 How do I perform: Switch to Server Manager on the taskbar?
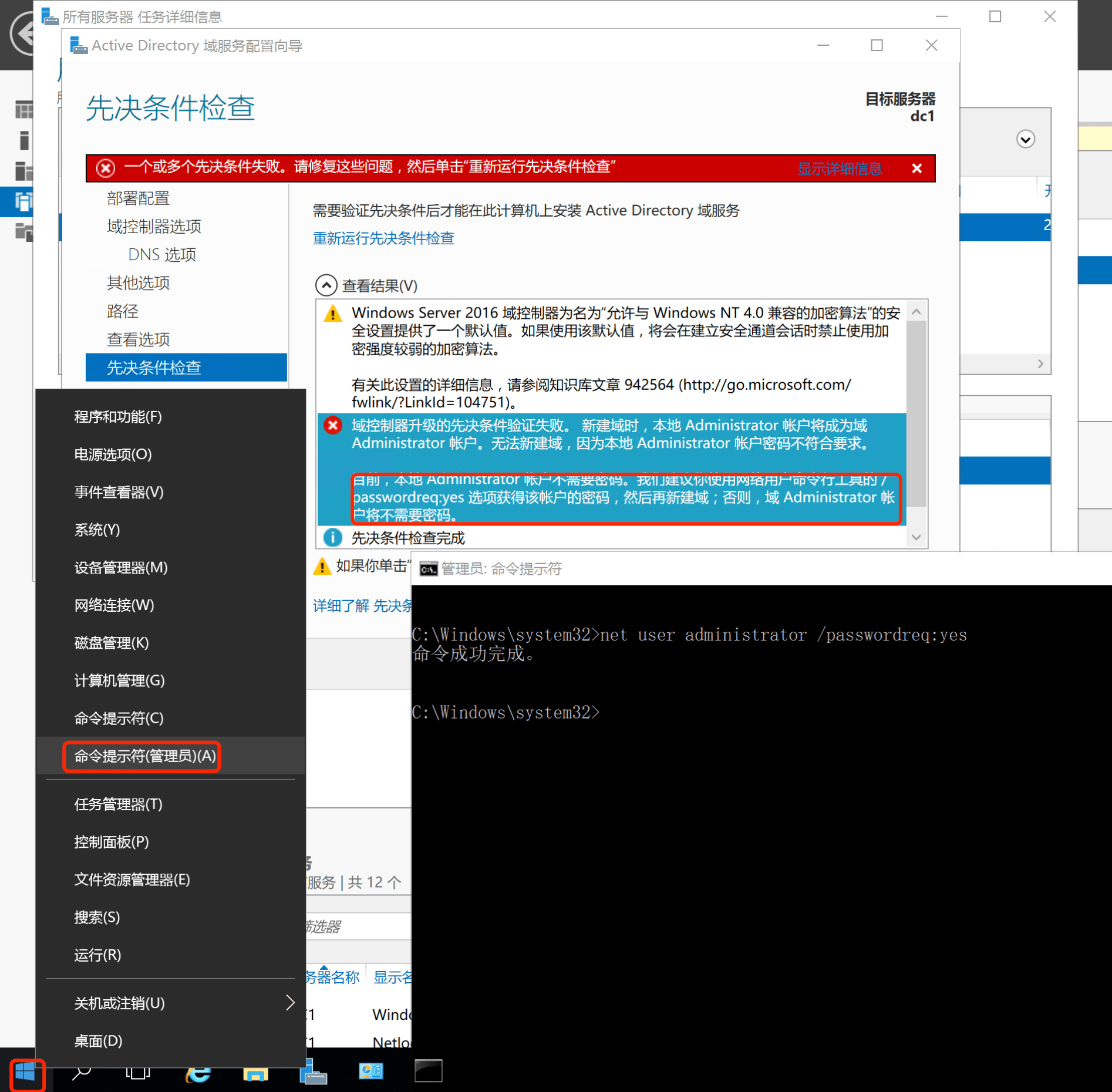tap(313, 1072)
